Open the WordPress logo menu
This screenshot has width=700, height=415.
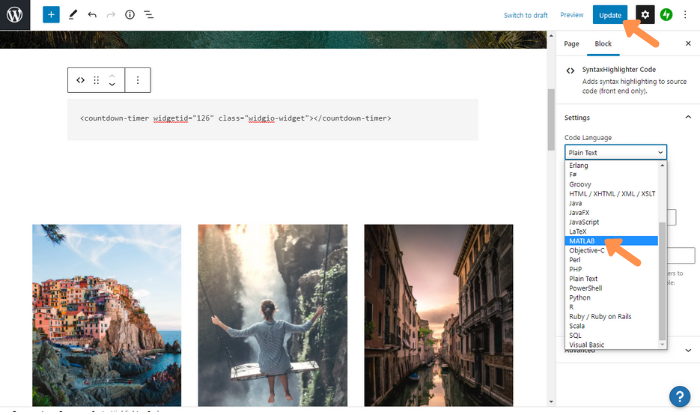15,15
